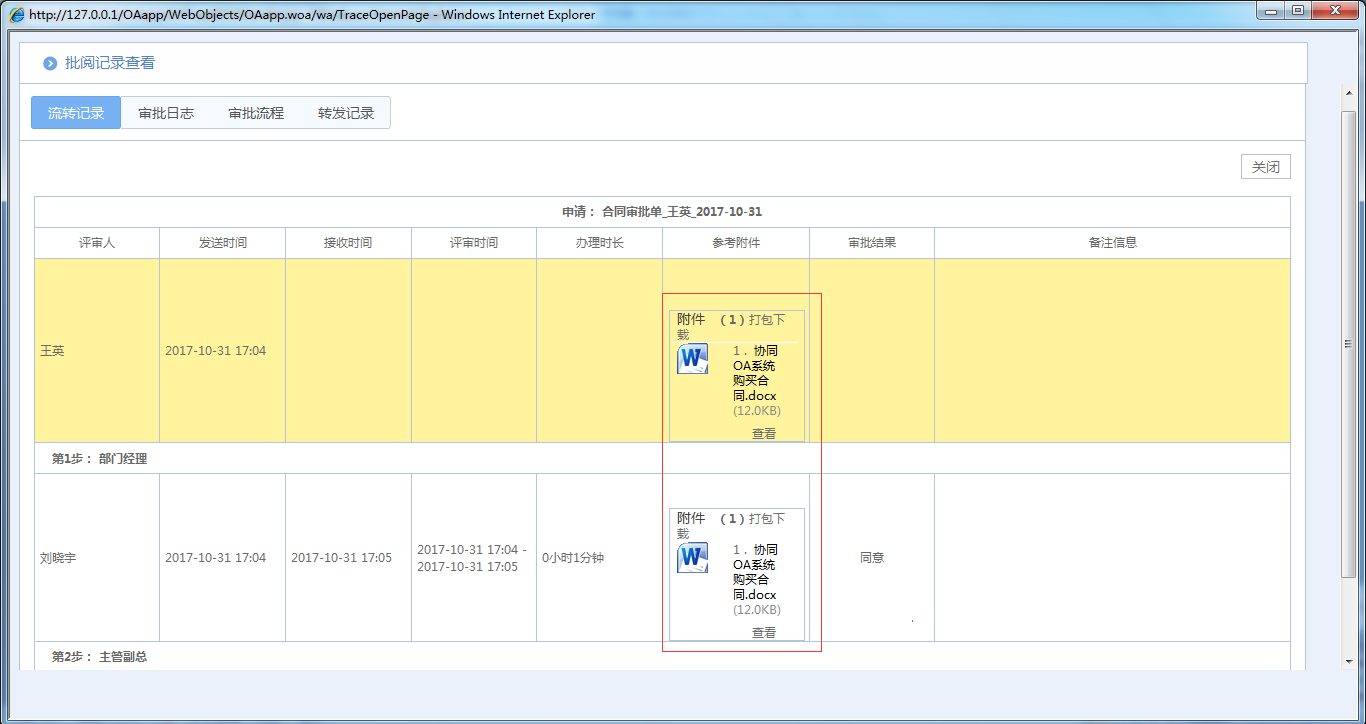Open 协同OA系统购买合同.docx filename in 刘晓宇's row

[x=754, y=572]
